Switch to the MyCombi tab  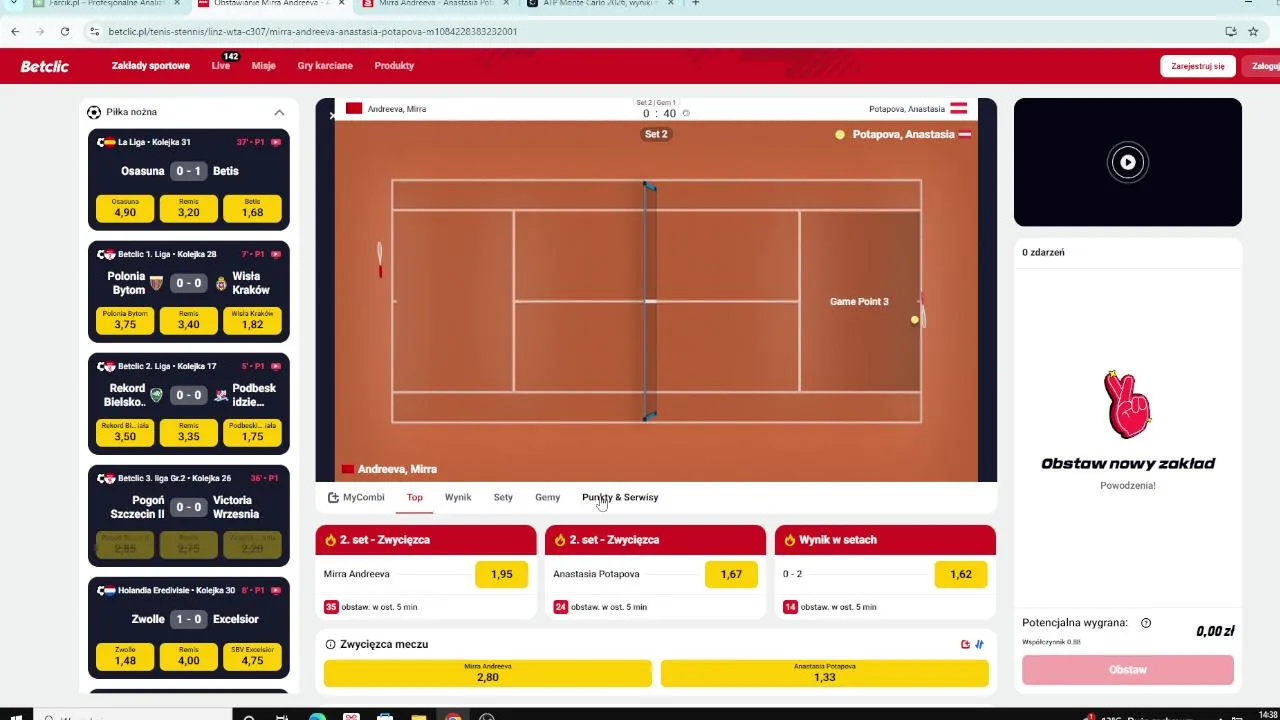click(356, 497)
